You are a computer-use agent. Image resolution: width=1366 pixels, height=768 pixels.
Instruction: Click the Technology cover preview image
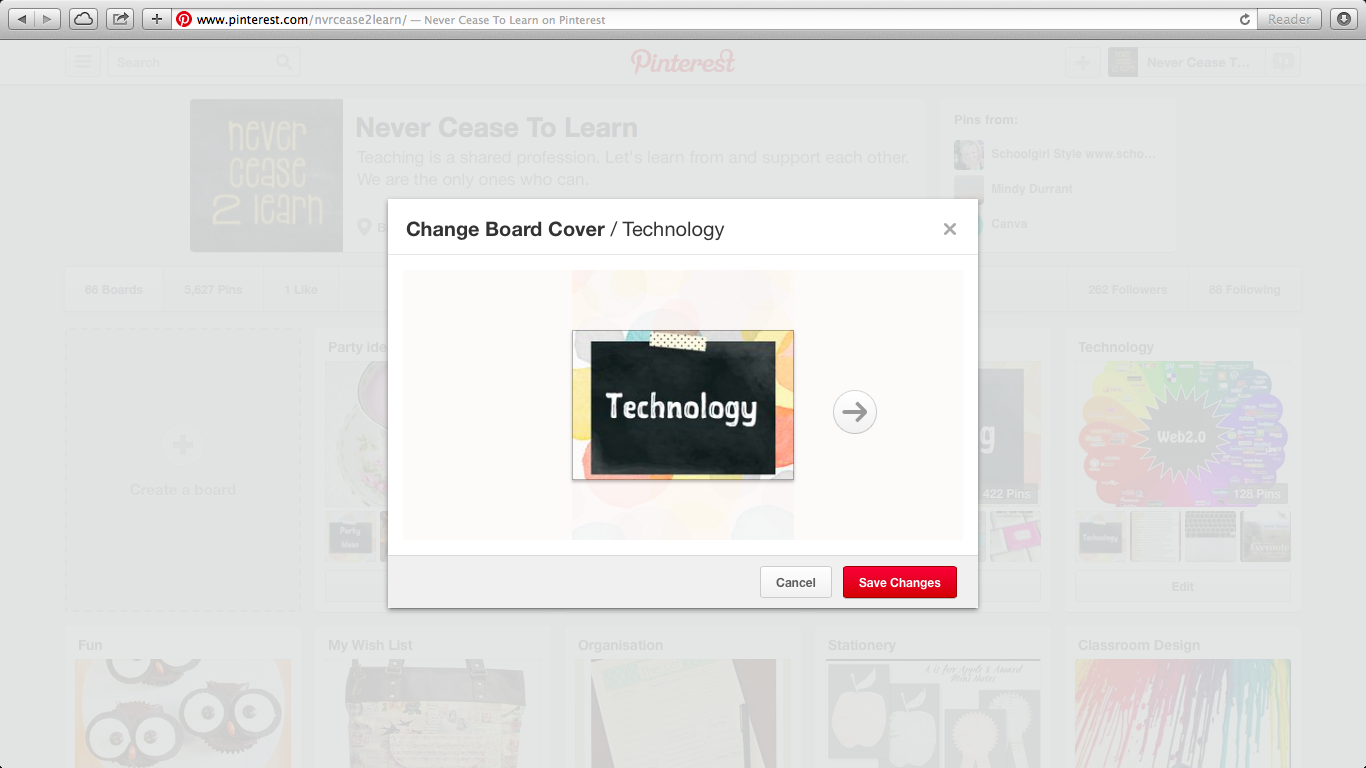(x=683, y=405)
